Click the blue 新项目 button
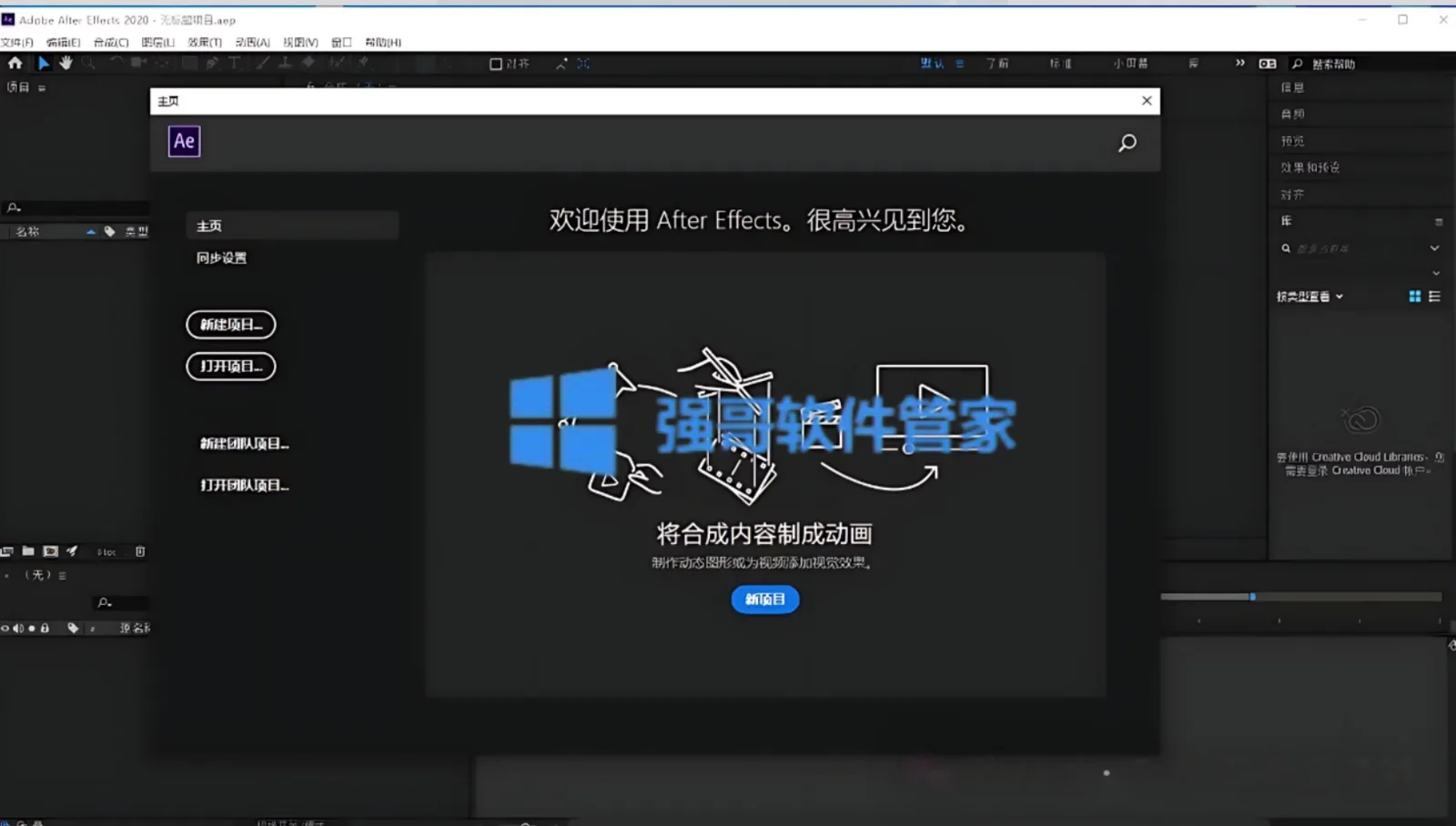Viewport: 1456px width, 826px height. tap(765, 599)
